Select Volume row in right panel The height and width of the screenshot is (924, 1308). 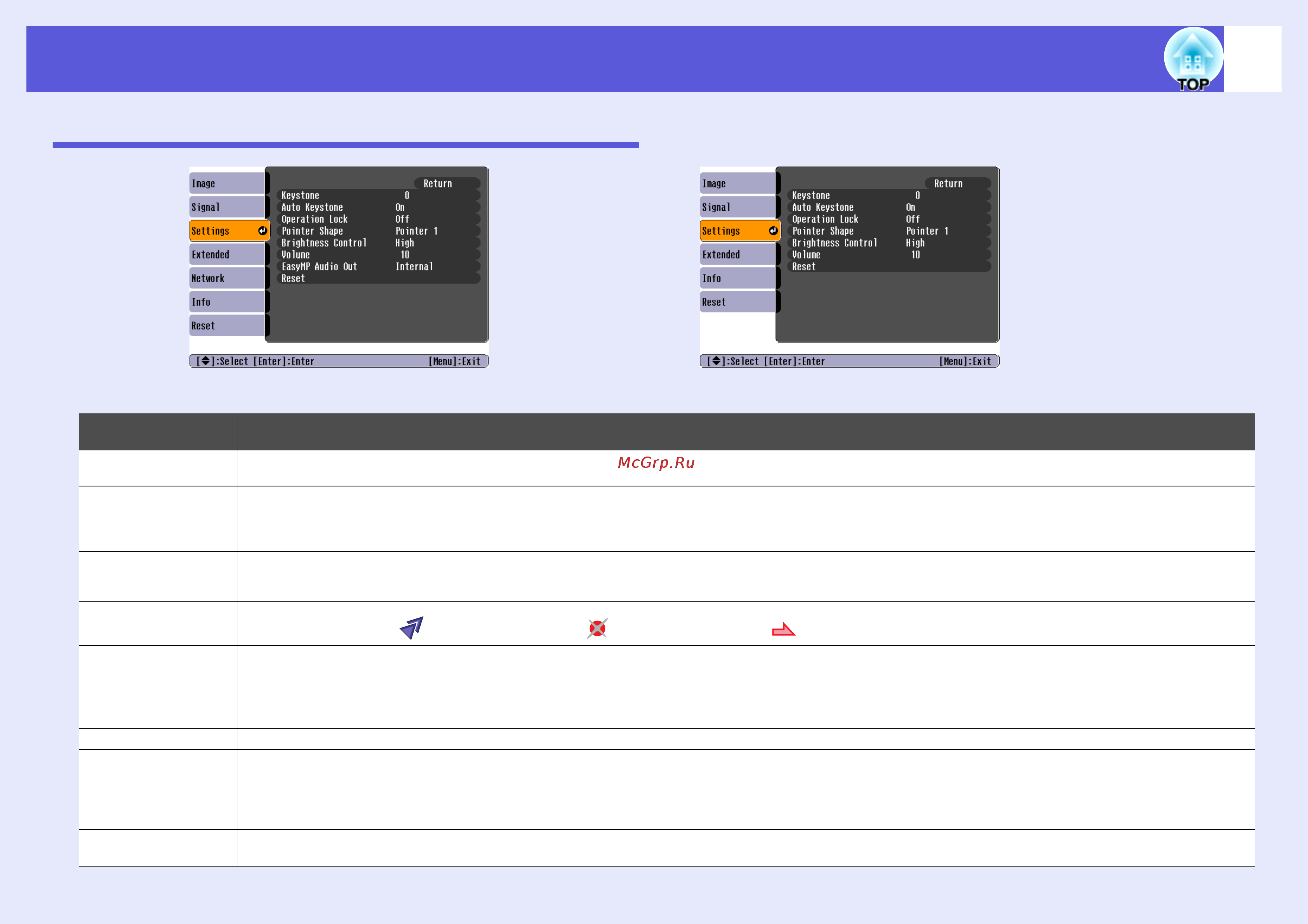click(889, 255)
